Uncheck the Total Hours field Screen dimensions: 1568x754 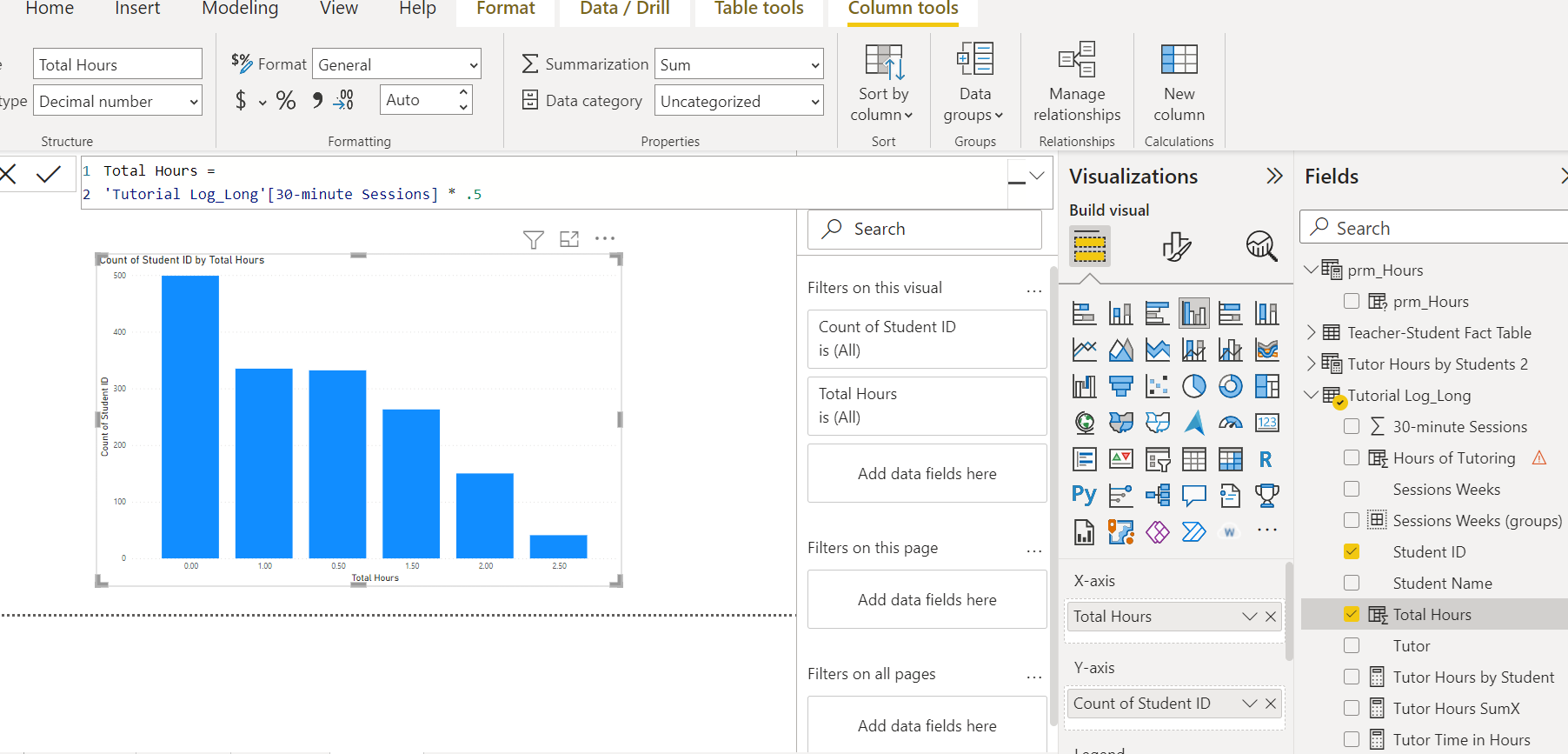click(1352, 615)
